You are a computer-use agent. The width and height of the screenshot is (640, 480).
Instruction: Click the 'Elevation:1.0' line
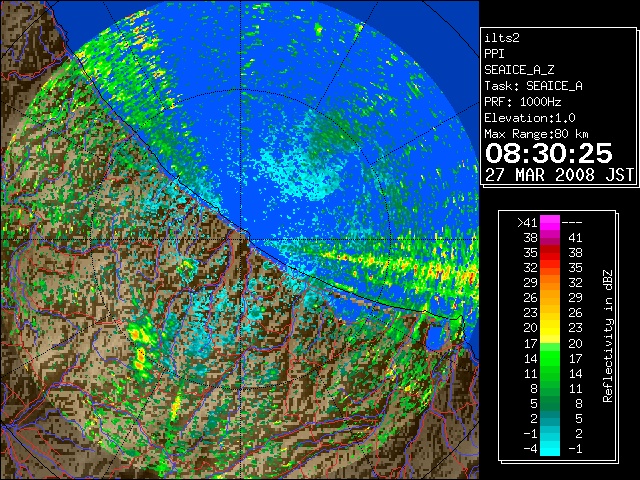click(x=529, y=118)
